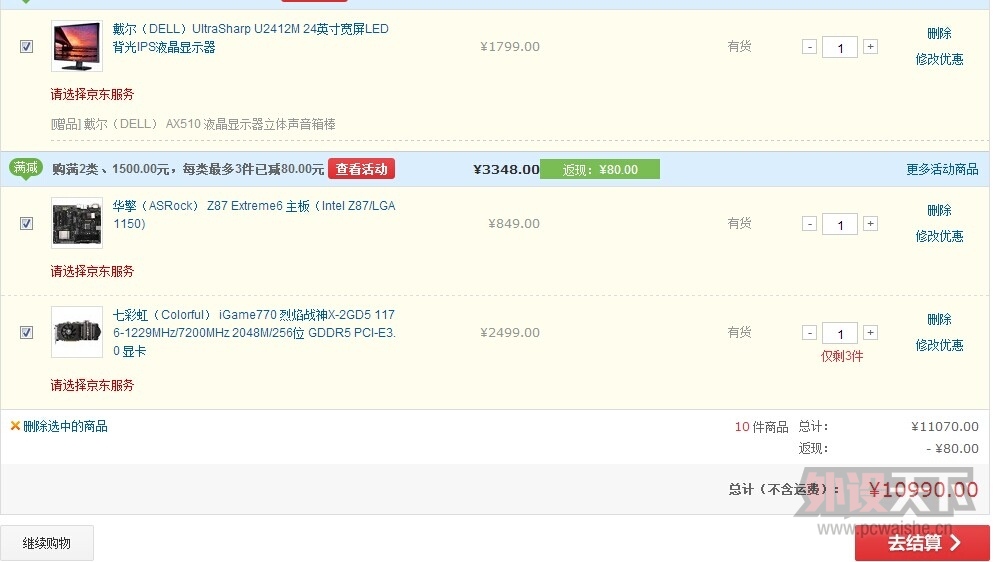Increase quantity of Dell UltraSharp monitor

(870, 46)
